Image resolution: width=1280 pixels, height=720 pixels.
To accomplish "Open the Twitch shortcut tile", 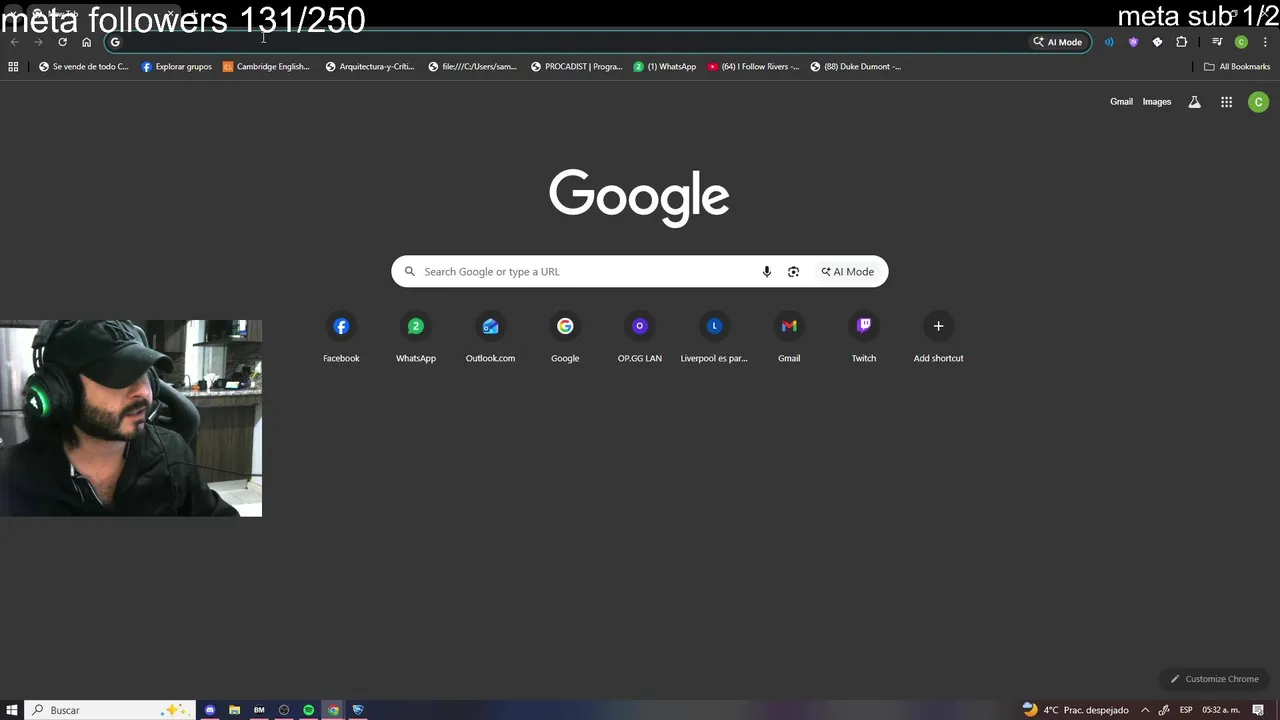I will click(x=864, y=338).
